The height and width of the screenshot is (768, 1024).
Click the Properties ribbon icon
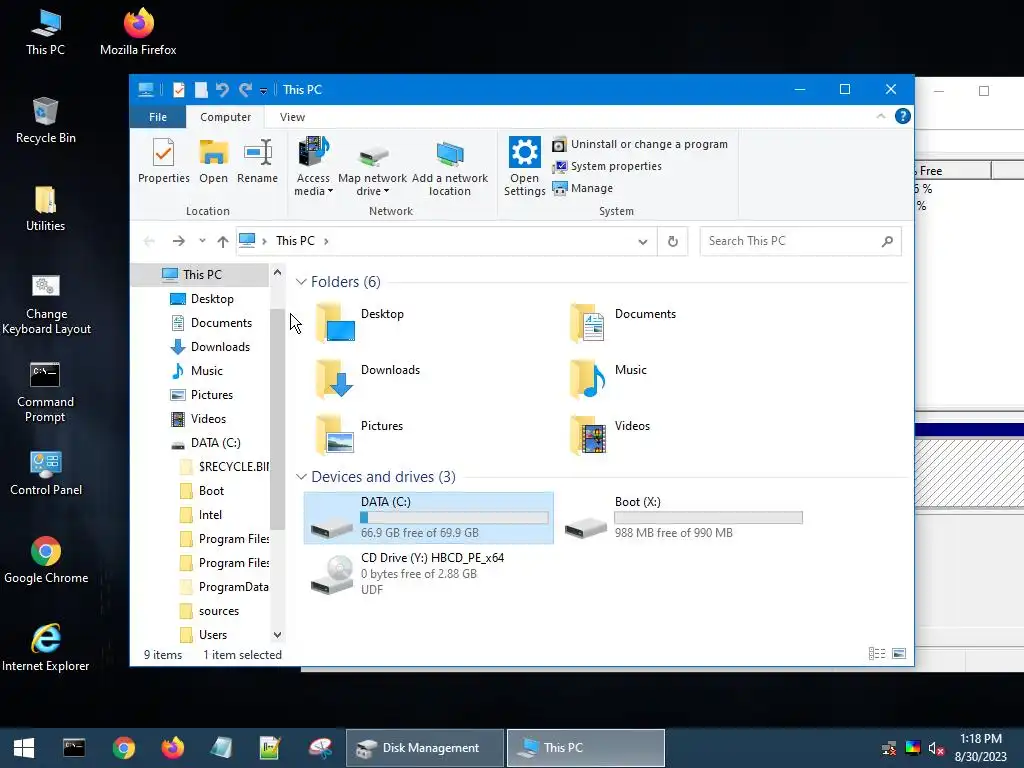tap(163, 161)
